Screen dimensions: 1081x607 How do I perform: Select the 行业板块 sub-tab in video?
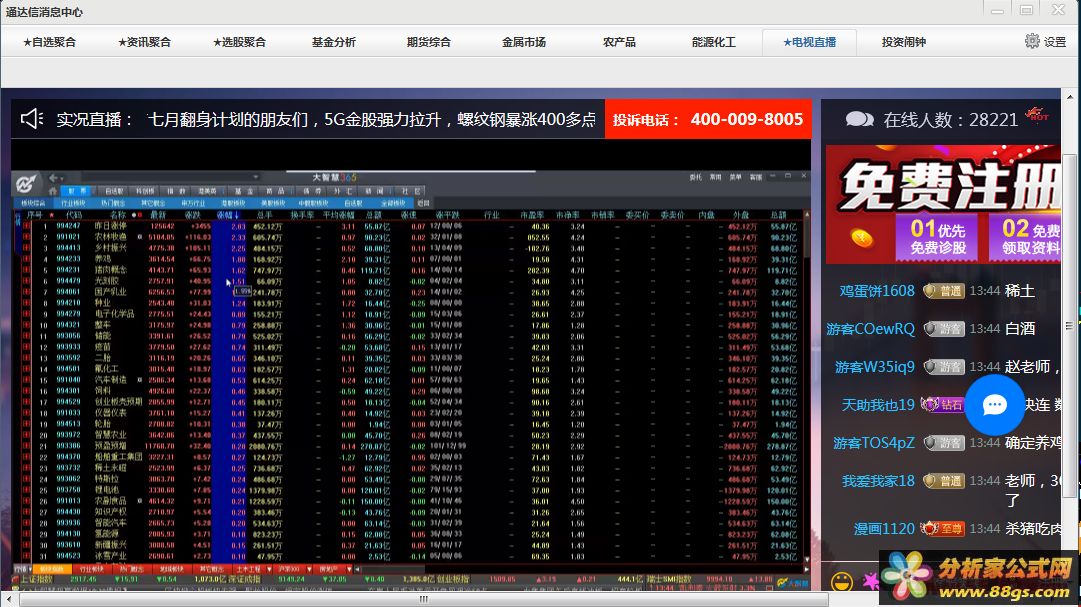(72, 203)
